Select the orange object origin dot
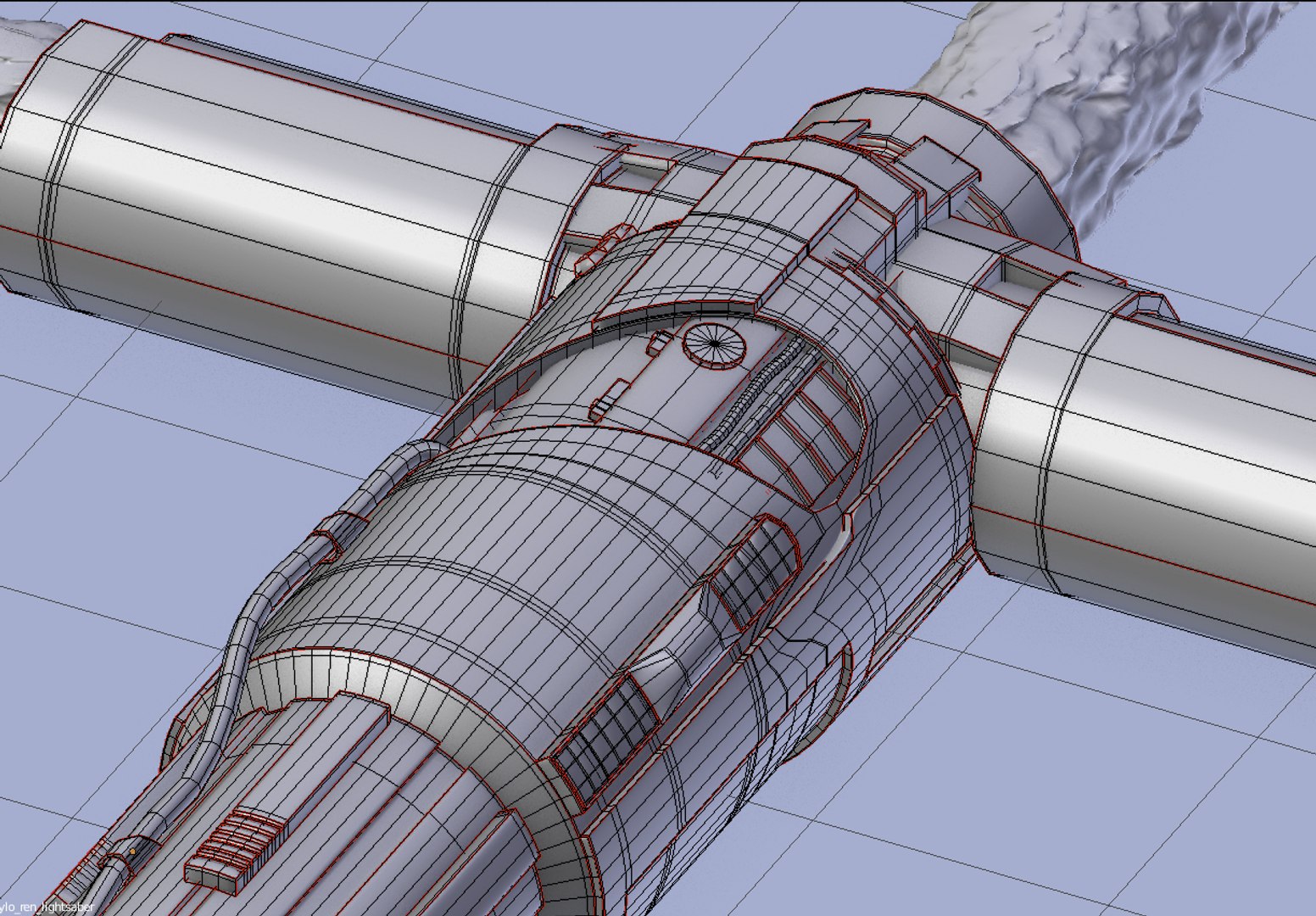This screenshot has height=916, width=1316. pyautogui.click(x=132, y=852)
